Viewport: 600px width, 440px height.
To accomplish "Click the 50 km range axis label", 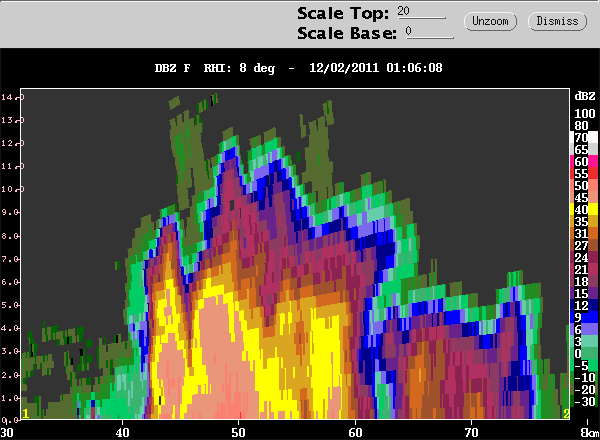I will tap(239, 432).
